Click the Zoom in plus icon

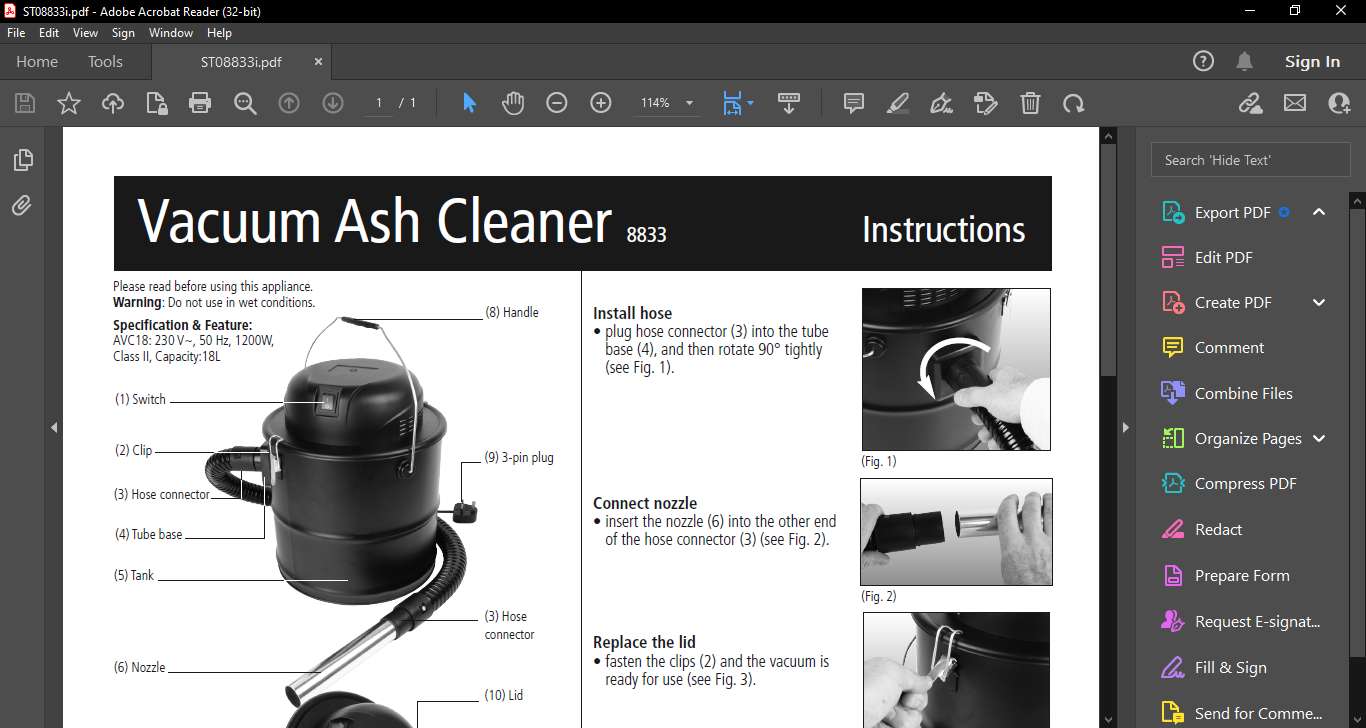pyautogui.click(x=601, y=103)
